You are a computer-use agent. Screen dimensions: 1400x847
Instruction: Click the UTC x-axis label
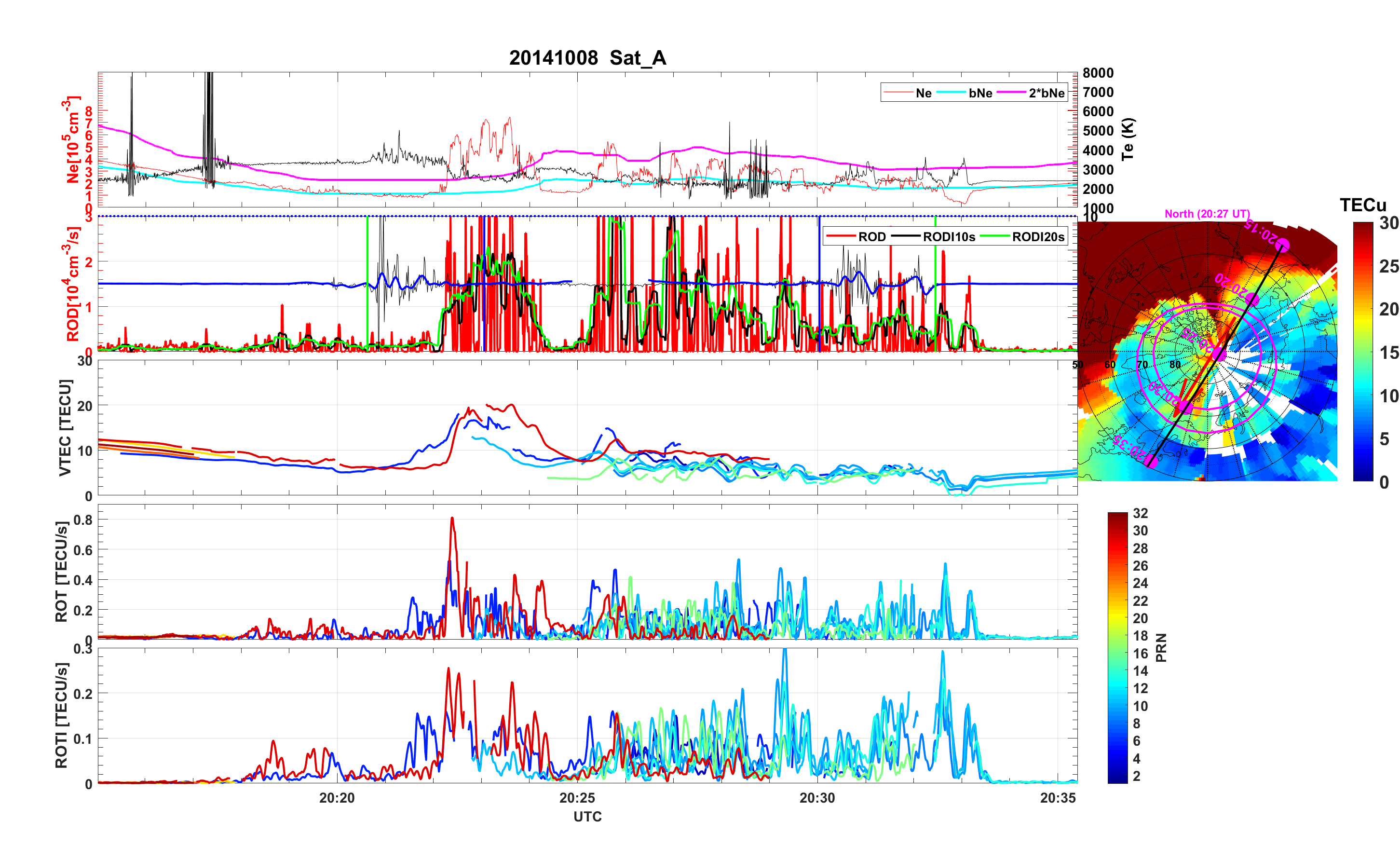click(x=587, y=817)
